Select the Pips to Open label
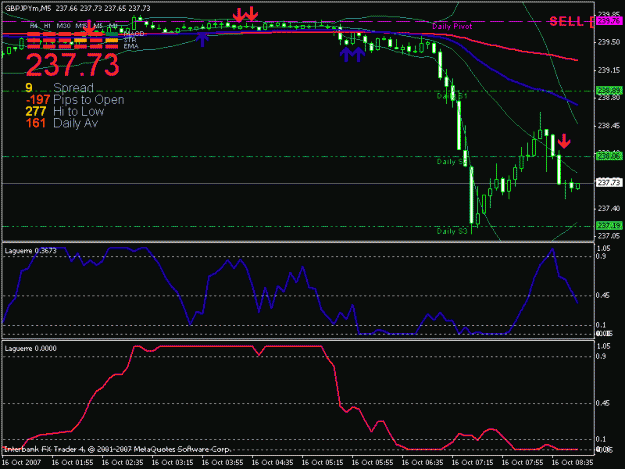This screenshot has height=469, width=625. point(88,100)
